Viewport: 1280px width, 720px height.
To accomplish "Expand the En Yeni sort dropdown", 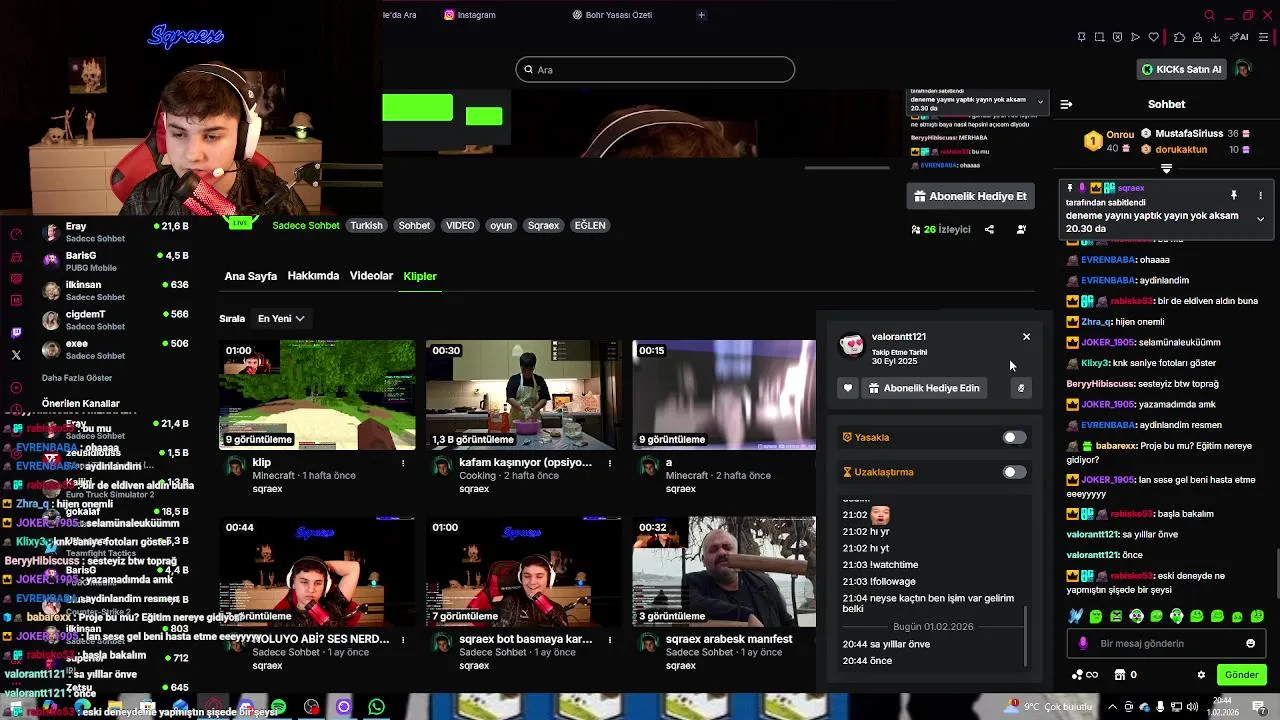I will (x=281, y=318).
